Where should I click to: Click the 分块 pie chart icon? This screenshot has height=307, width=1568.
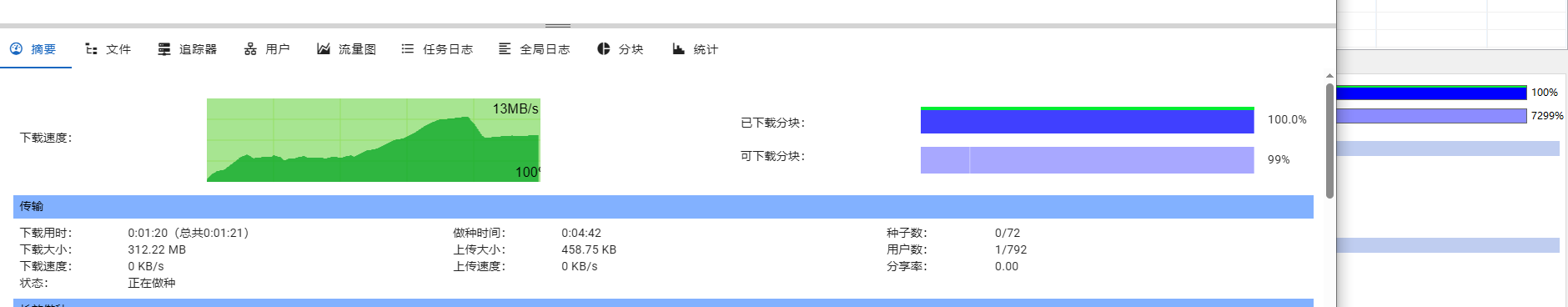click(604, 49)
